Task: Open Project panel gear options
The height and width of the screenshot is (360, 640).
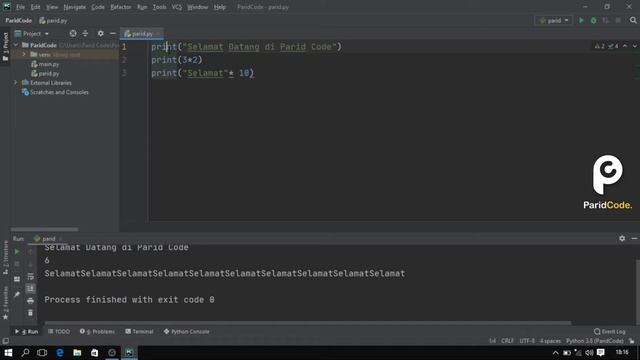Action: point(100,33)
